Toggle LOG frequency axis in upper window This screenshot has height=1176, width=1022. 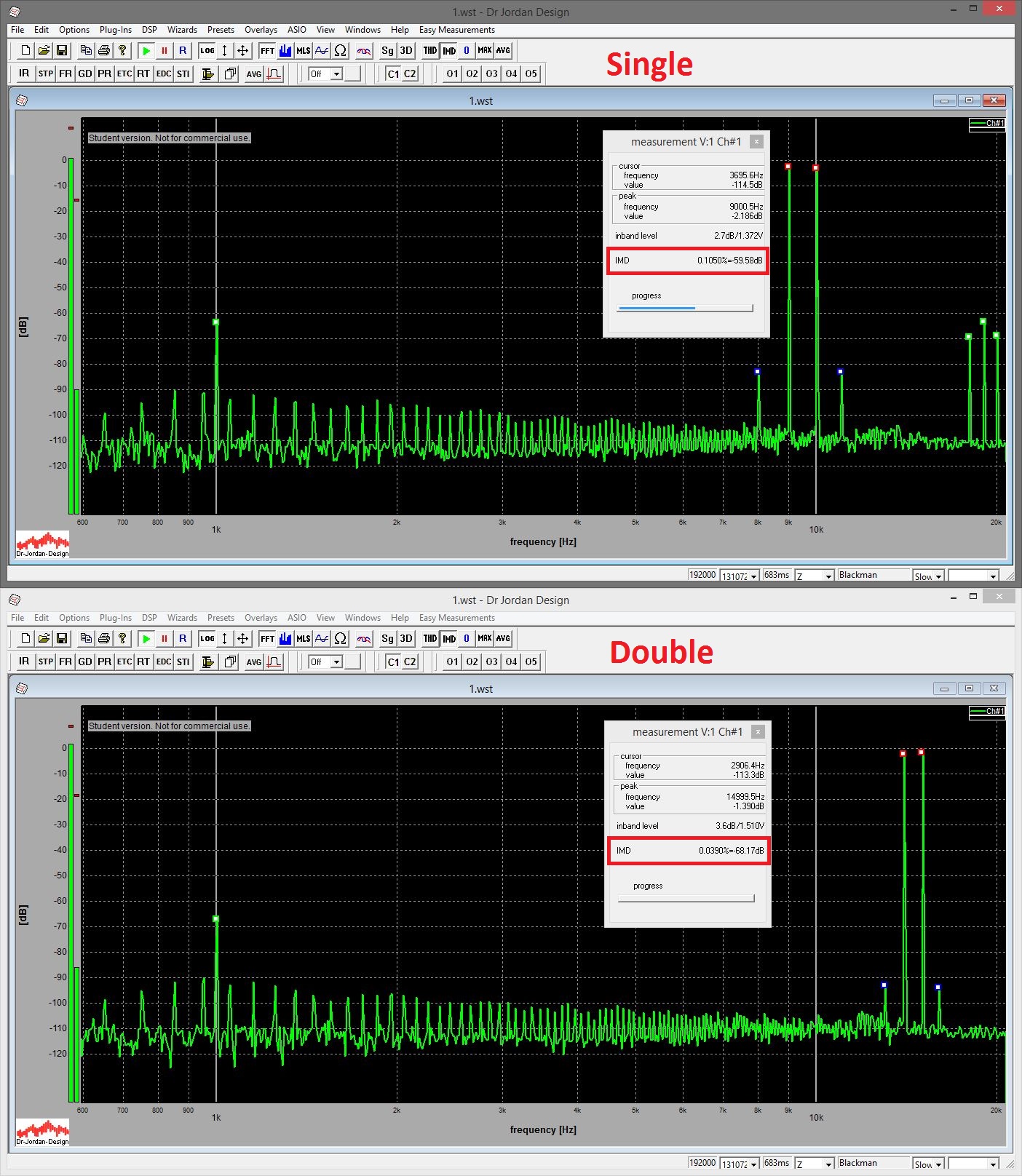(x=207, y=51)
